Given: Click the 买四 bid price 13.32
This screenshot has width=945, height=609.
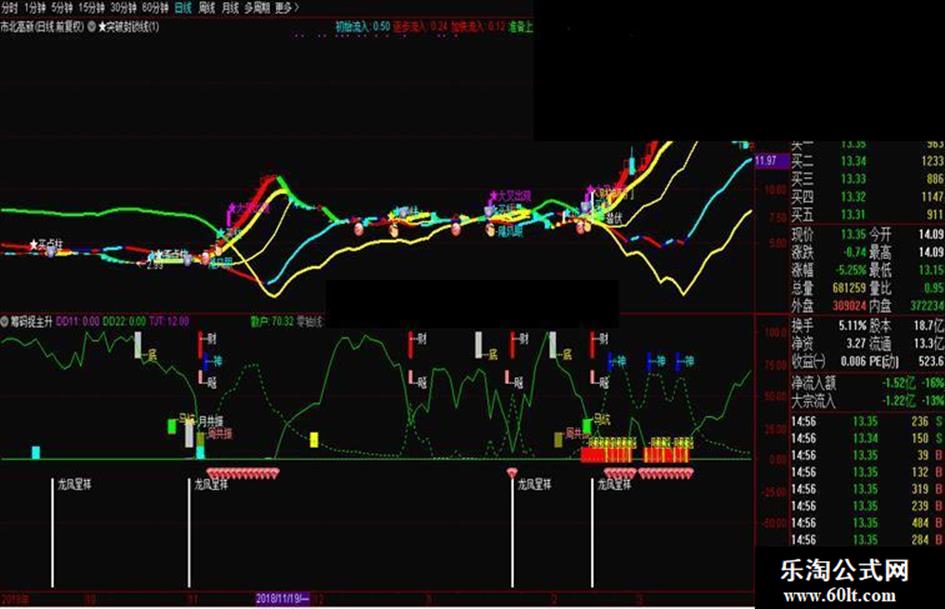Looking at the screenshot, I should (853, 197).
